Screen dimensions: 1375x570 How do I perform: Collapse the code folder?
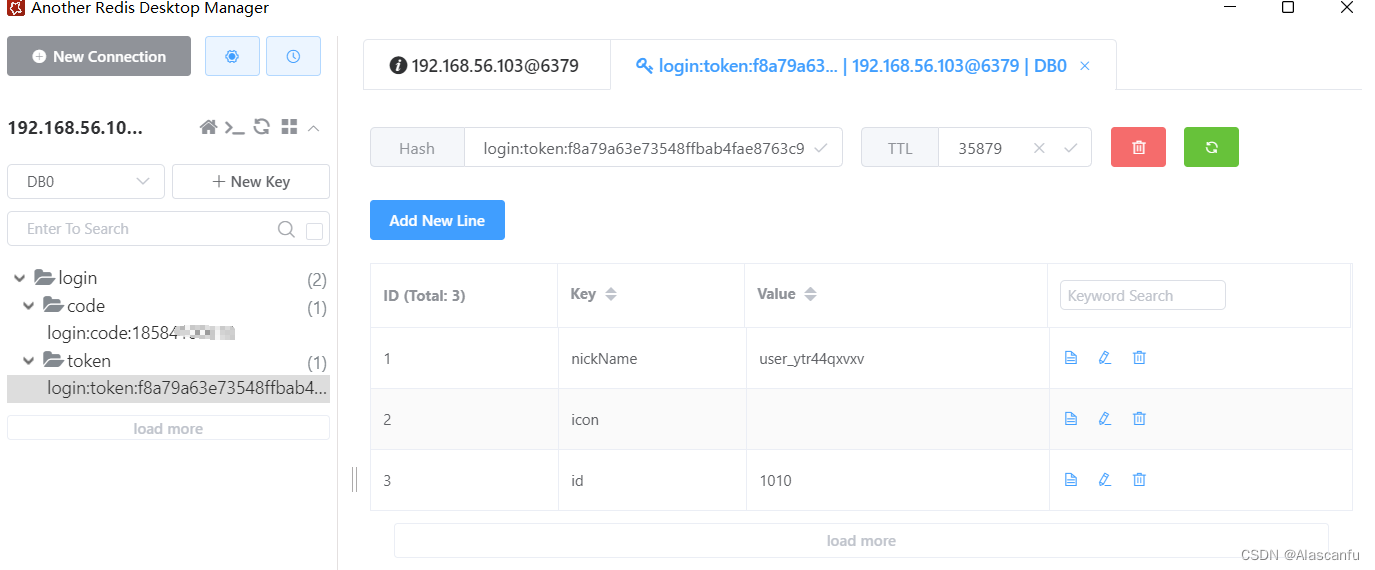(28, 306)
